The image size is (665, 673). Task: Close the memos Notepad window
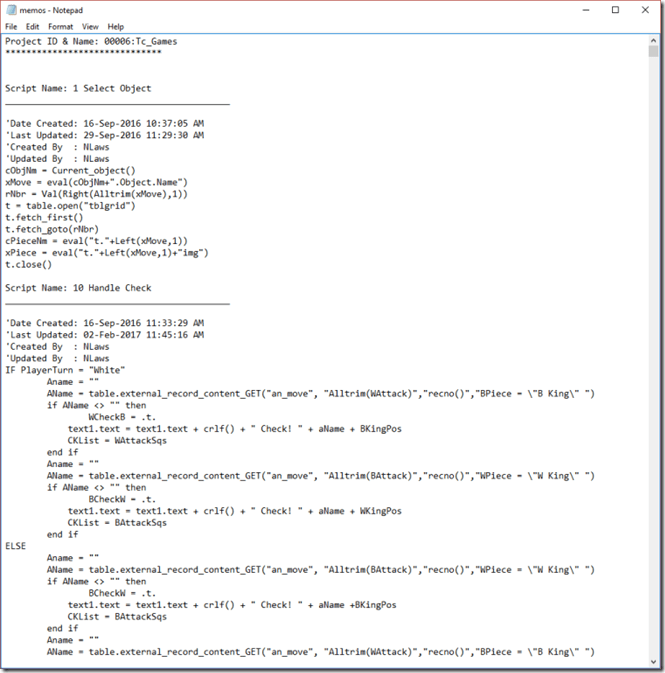645,10
